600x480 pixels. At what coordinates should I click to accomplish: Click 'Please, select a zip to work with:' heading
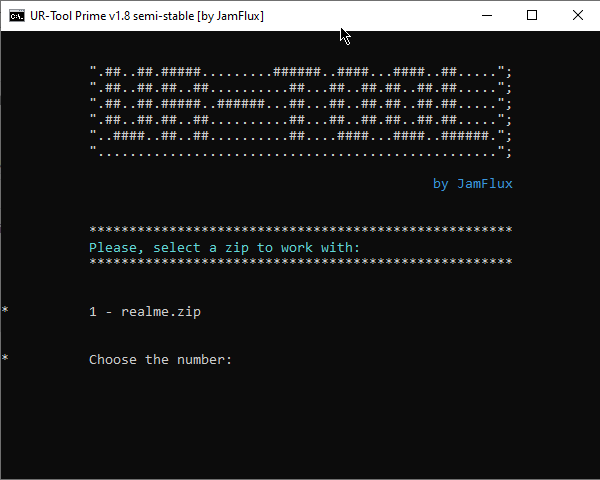point(225,248)
